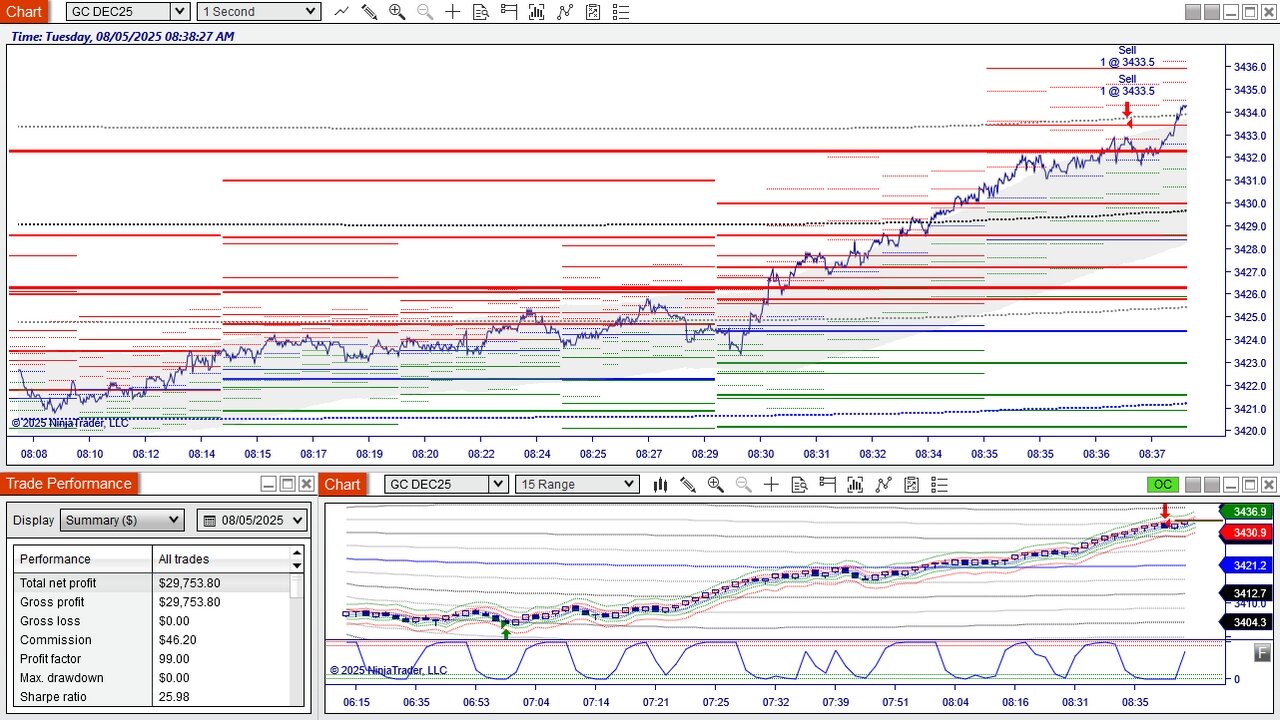Viewport: 1280px width, 720px height.
Task: Open candlestick bar type in bottom chart
Action: coord(660,484)
